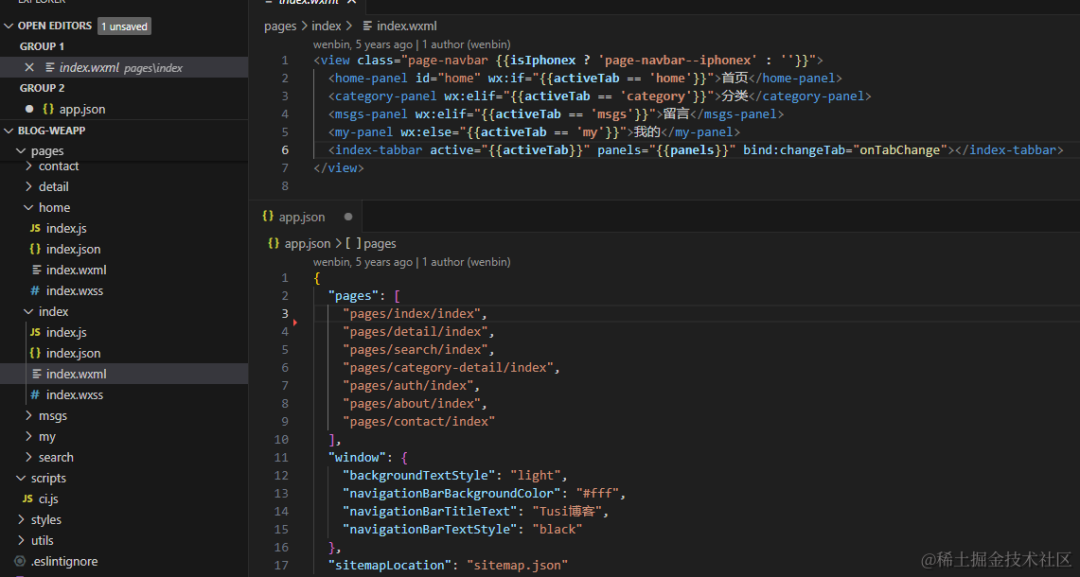Collapse the OPEN EDITORS section
Viewport: 1080px width, 577px height.
tap(9, 25)
